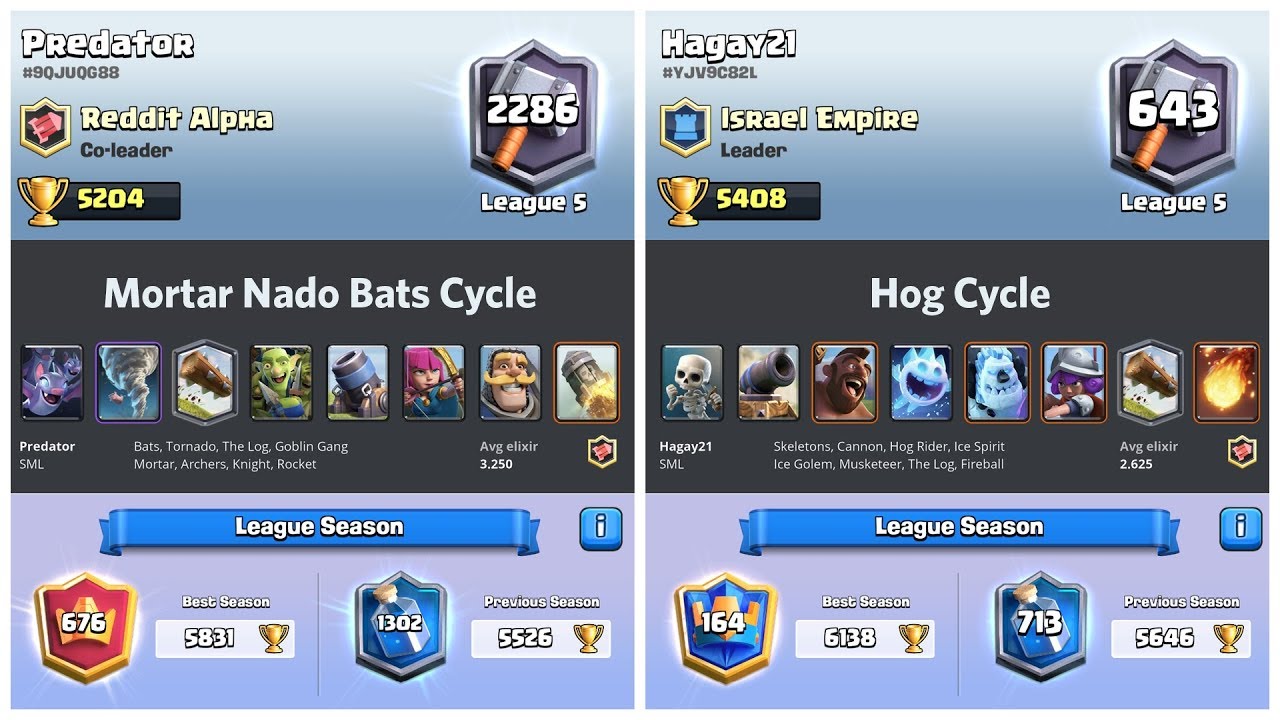The width and height of the screenshot is (1280, 720).
Task: Open the Israel Empire clan link
Action: click(819, 119)
